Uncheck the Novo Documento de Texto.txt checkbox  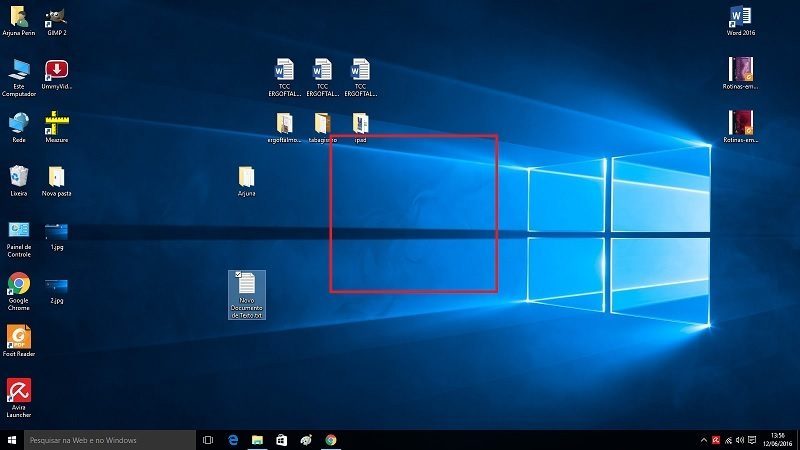tap(238, 274)
